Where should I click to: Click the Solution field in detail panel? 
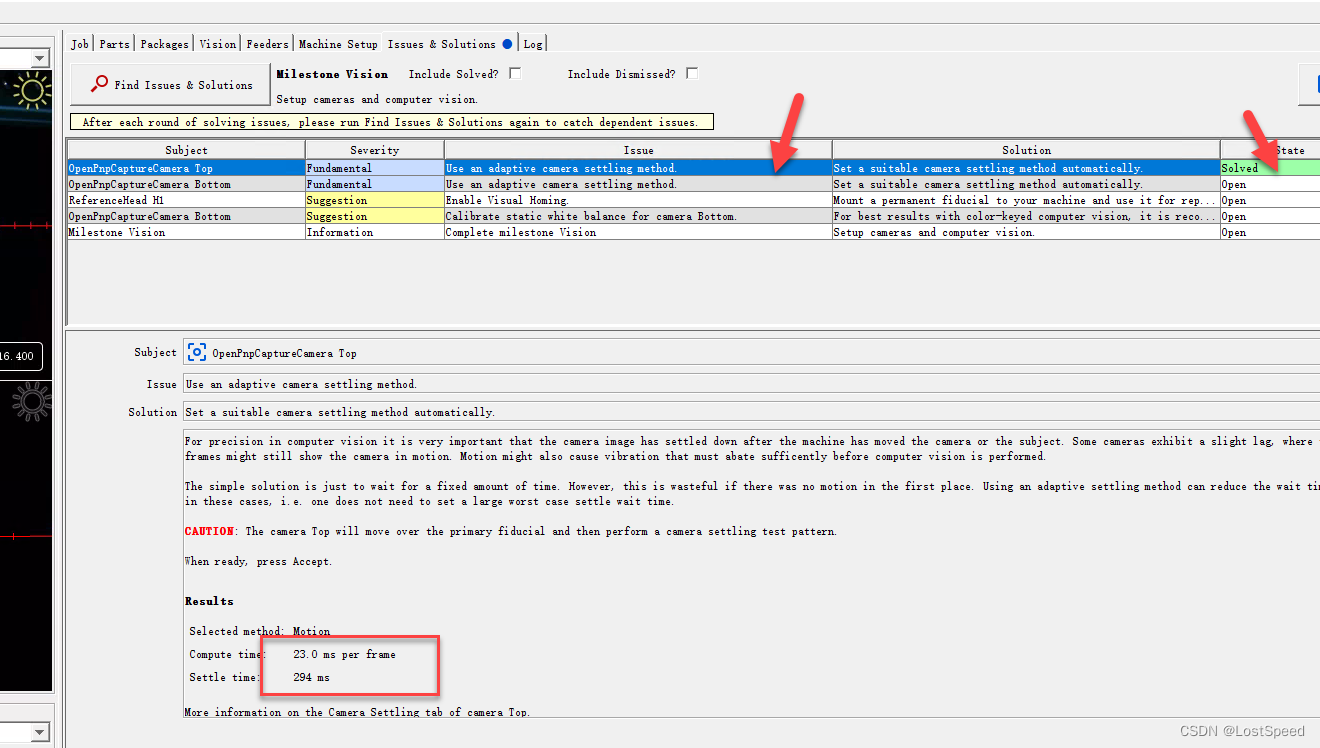pos(751,412)
